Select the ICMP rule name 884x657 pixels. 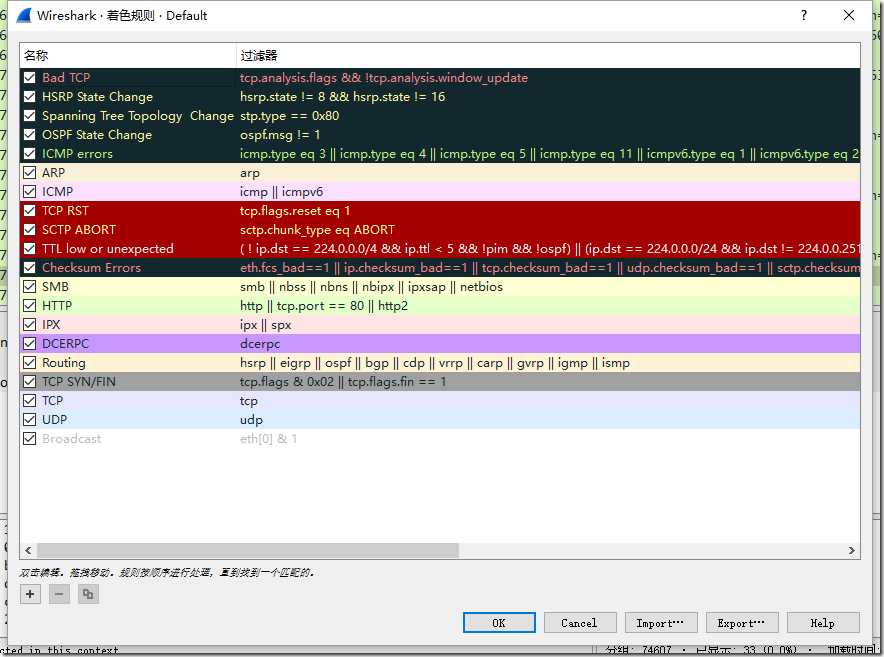58,192
